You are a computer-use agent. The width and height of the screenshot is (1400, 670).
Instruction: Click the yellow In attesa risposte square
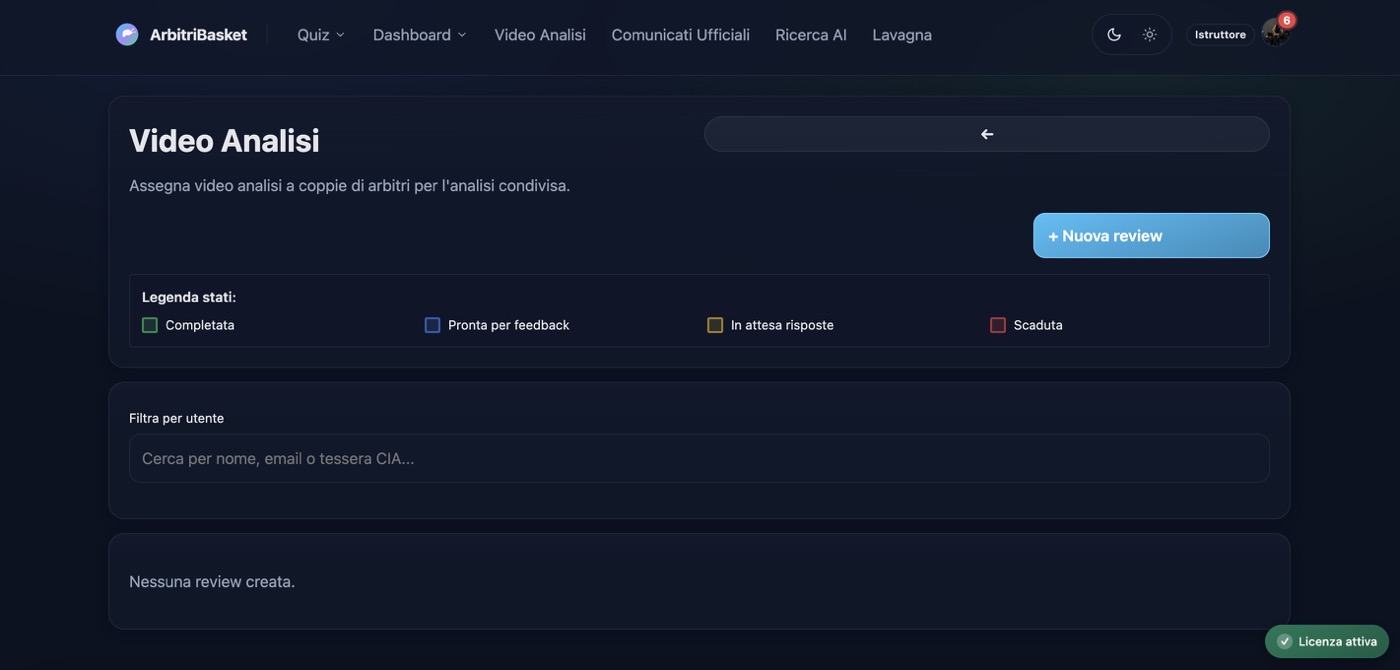(x=715, y=325)
